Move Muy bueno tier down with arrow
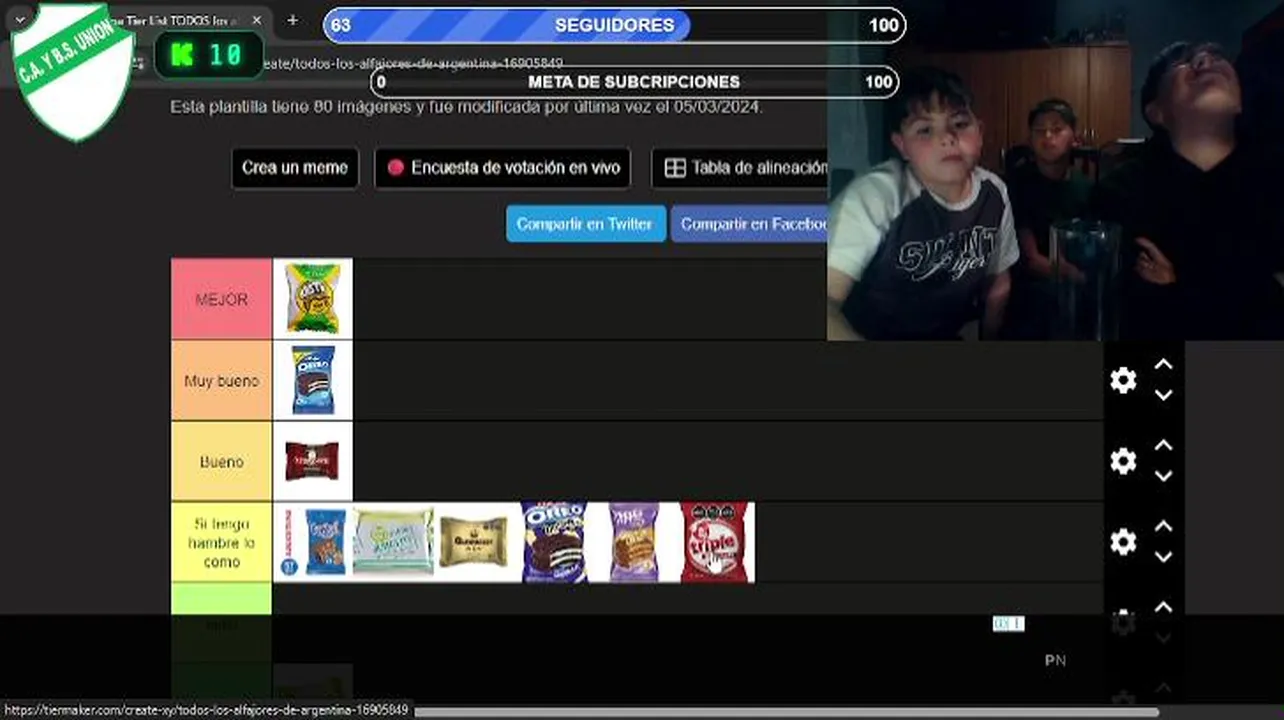Screen dimensions: 1284x720 (x=1163, y=395)
